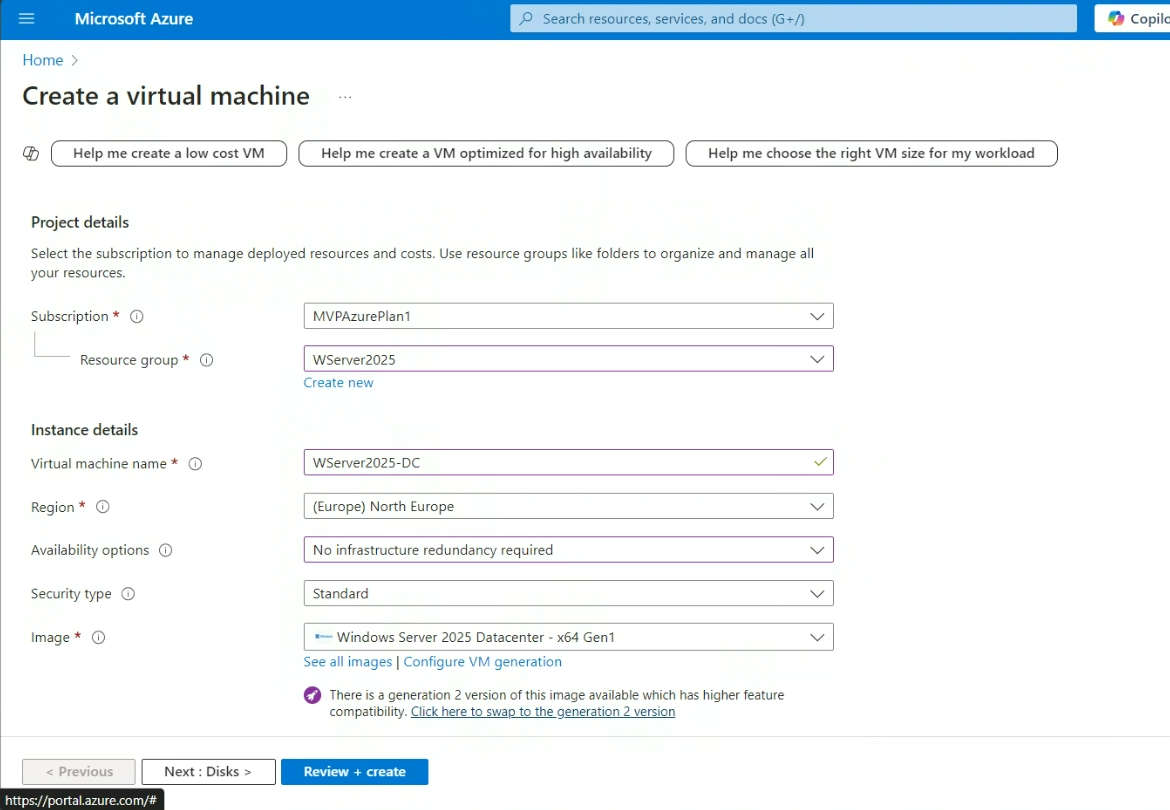Click the info icon next to Subscription
Screen dimensions: 1170x810
pos(137,317)
